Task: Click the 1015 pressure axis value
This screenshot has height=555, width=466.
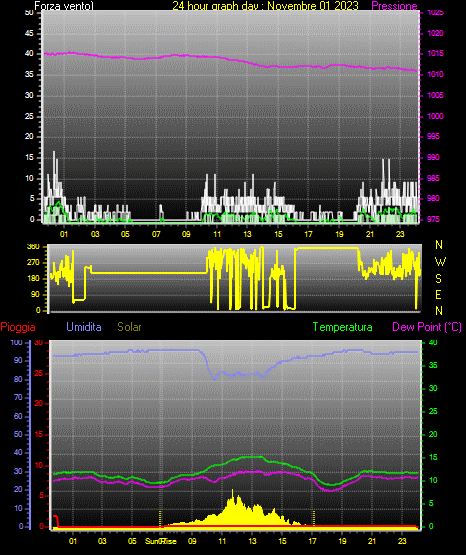Action: [x=435, y=53]
